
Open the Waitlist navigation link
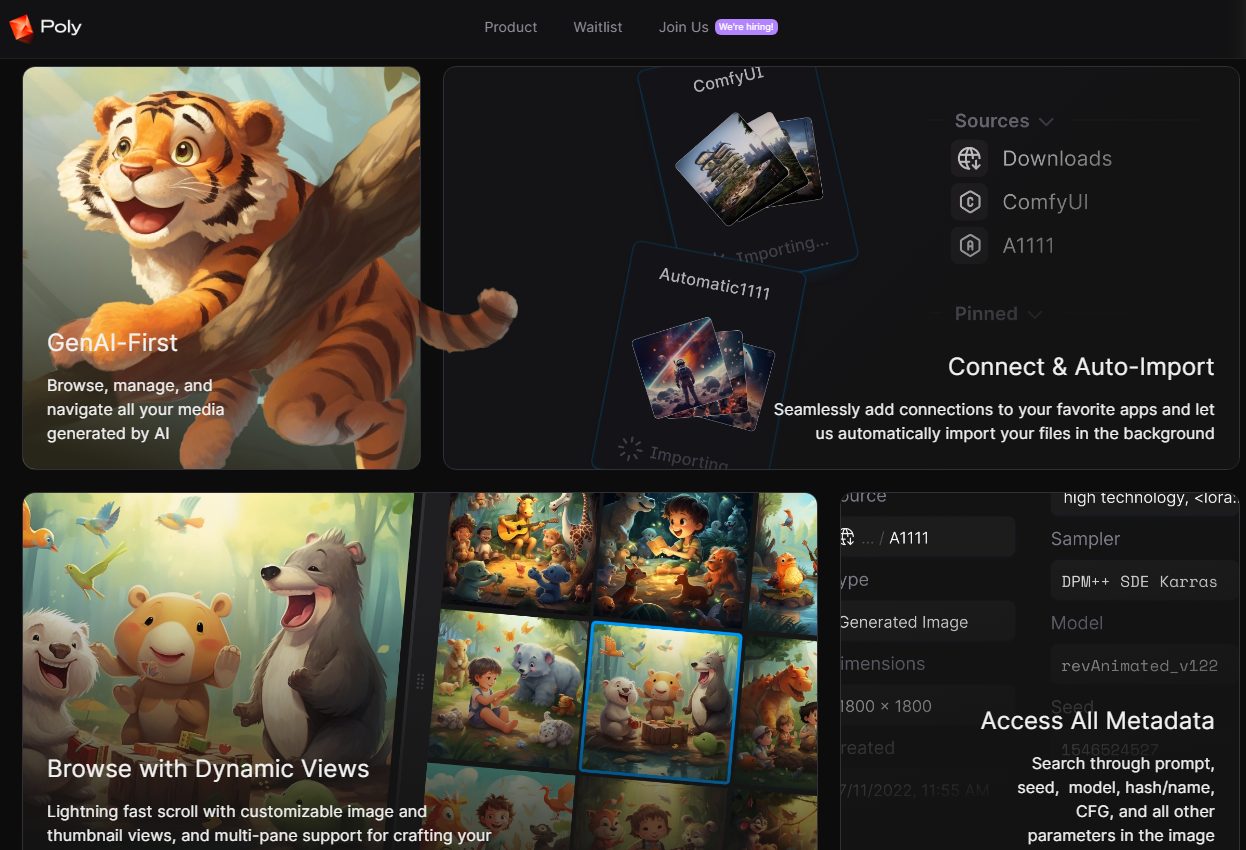click(x=598, y=27)
